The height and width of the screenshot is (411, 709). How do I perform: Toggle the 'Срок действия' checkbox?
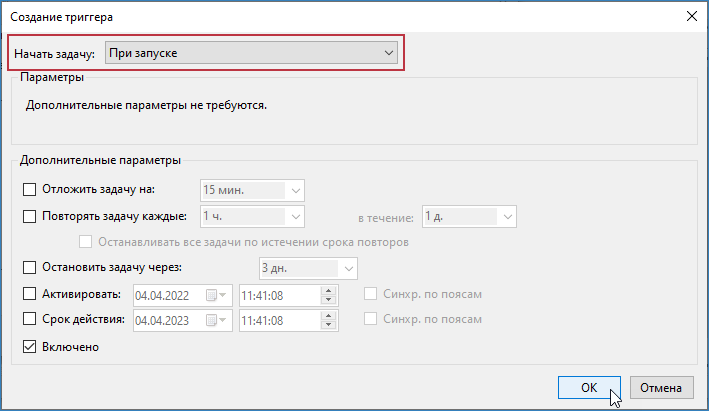point(28,320)
